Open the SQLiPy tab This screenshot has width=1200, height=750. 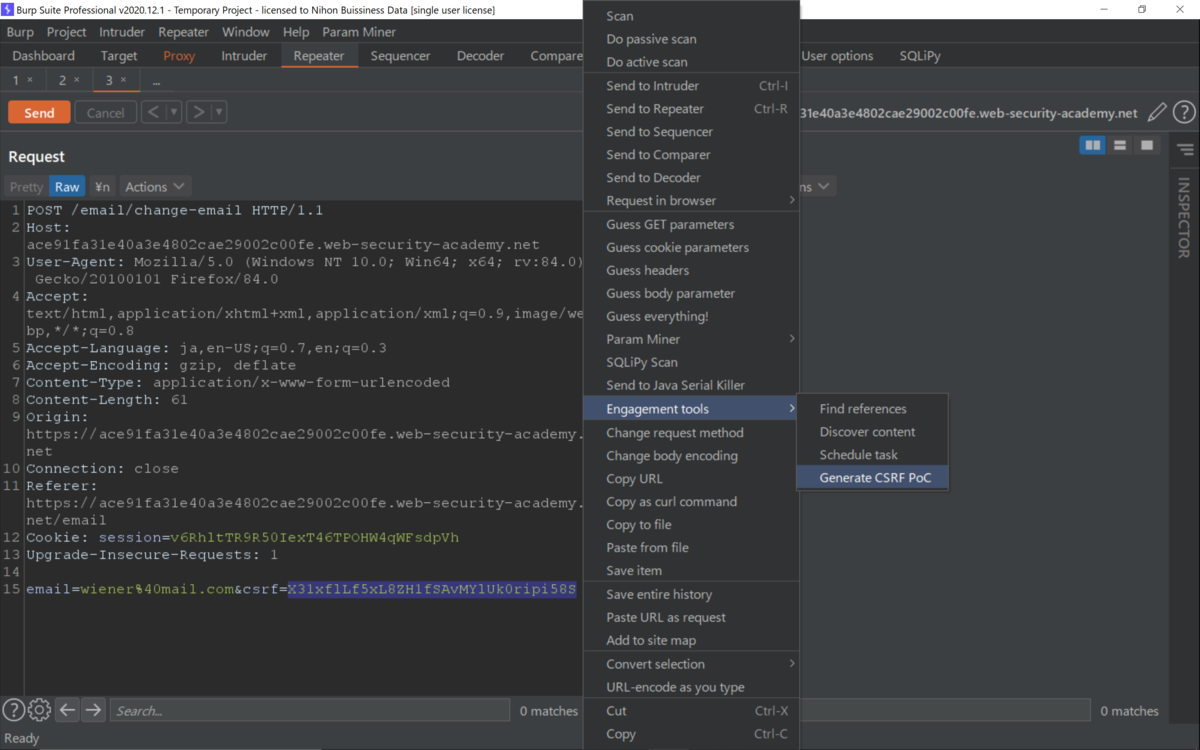coord(920,56)
